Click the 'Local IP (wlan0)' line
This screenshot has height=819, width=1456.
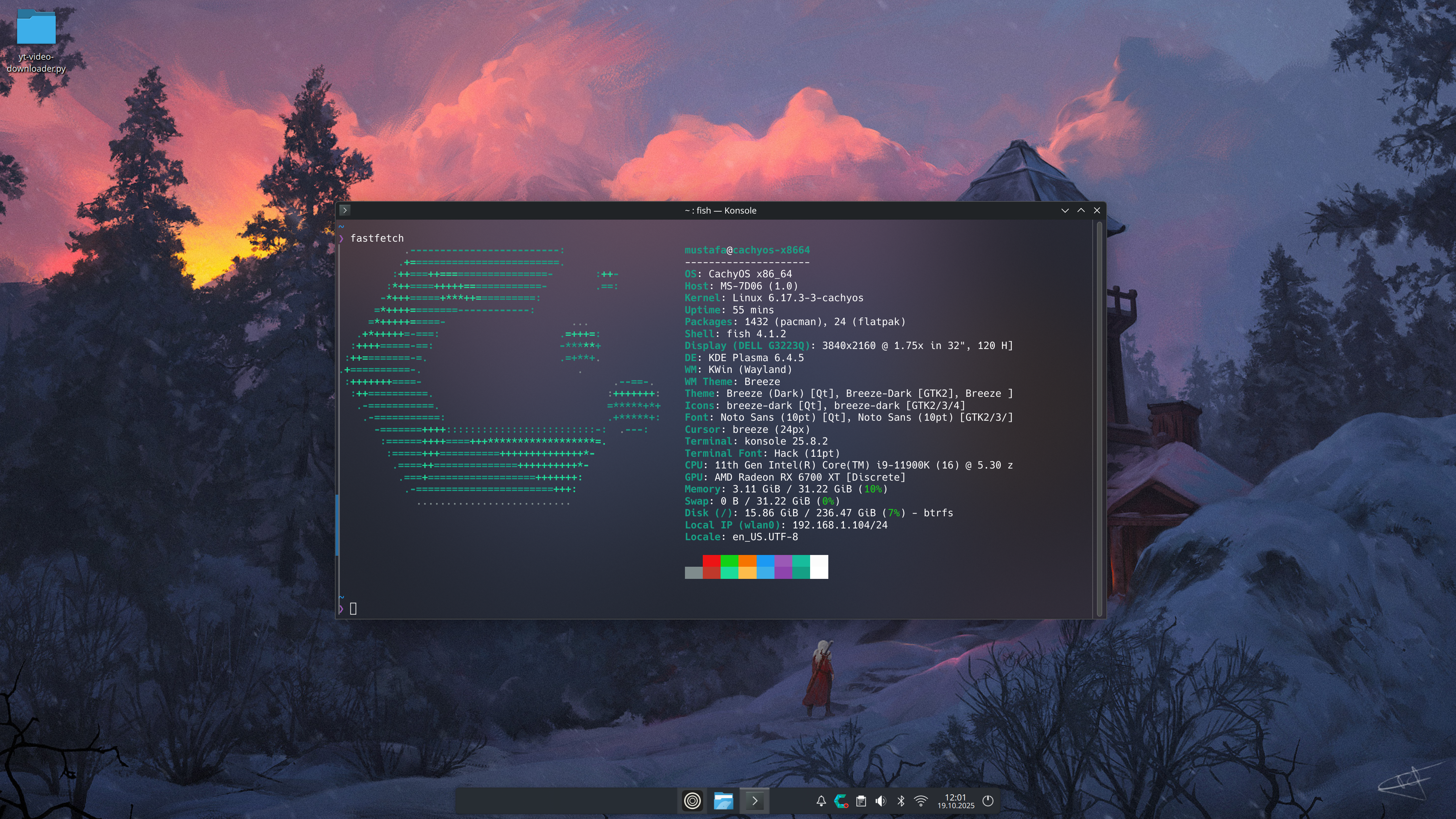(x=786, y=525)
